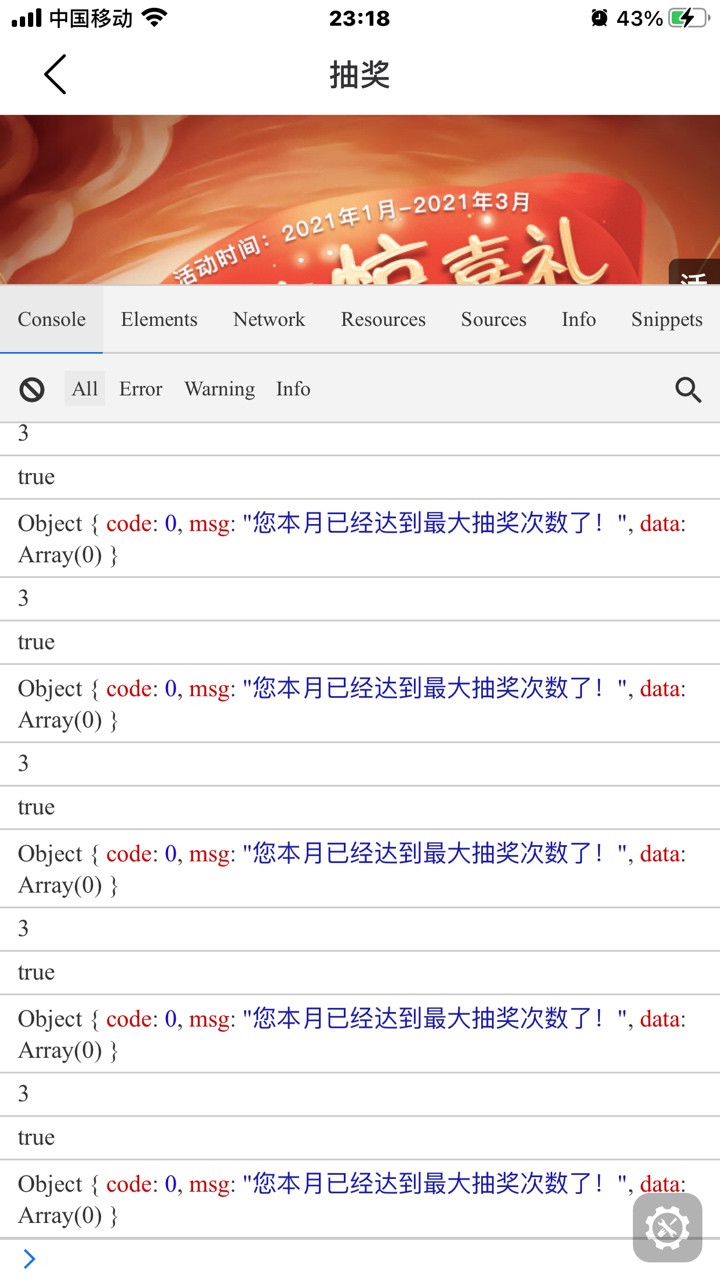Open the Sources tab
The height and width of the screenshot is (1280, 720).
493,319
